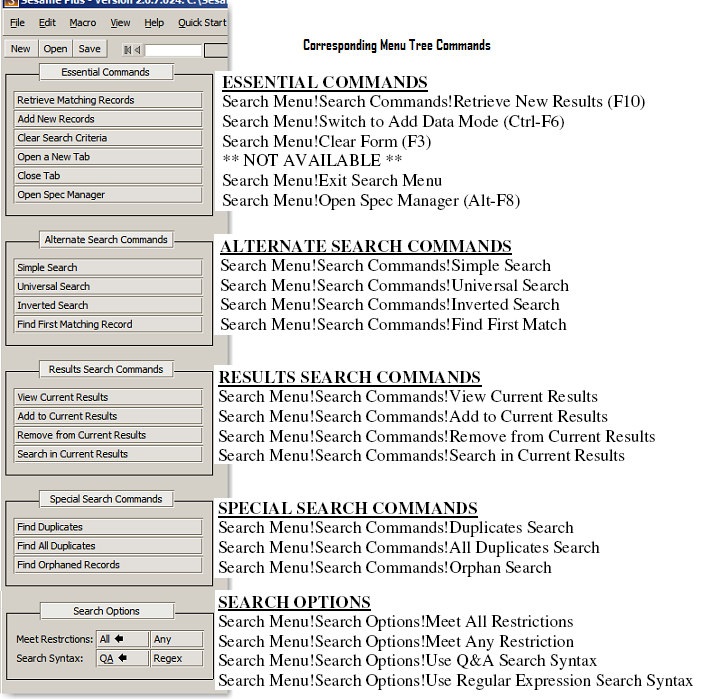Select Regex search syntax
Image resolution: width=707 pixels, height=699 pixels.
176,658
